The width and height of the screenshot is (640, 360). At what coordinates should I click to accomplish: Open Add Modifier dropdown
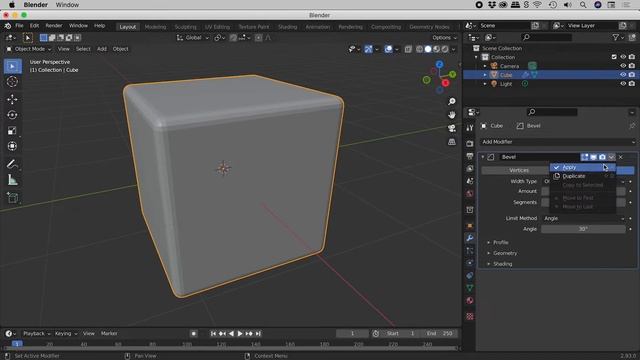(x=558, y=142)
